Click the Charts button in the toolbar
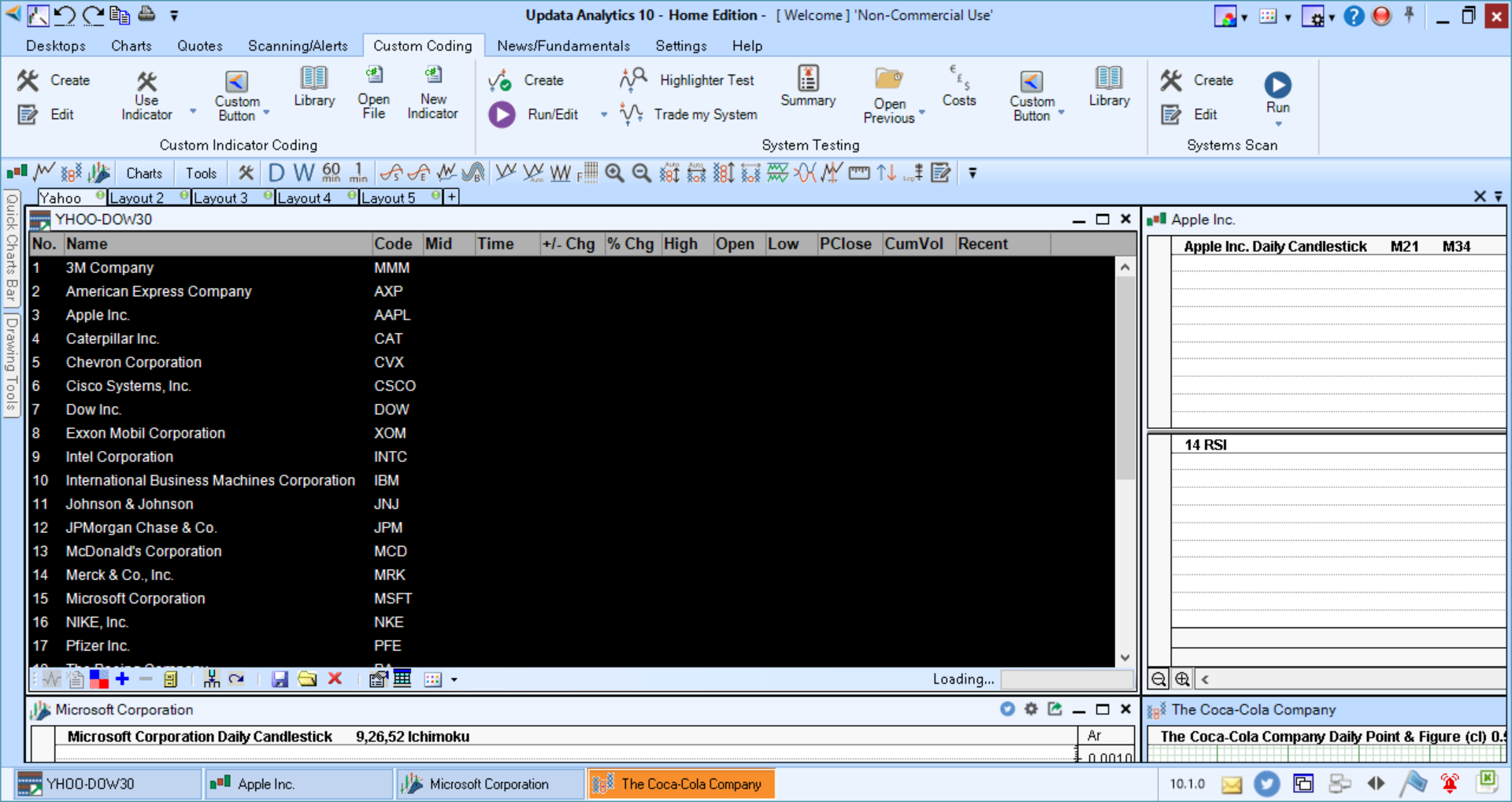 pyautogui.click(x=144, y=173)
